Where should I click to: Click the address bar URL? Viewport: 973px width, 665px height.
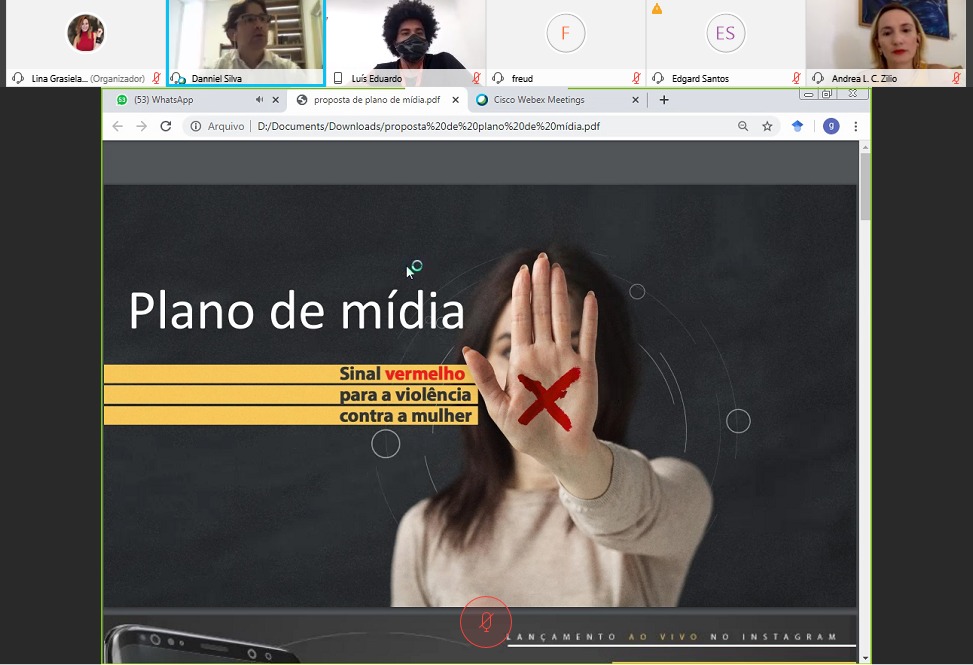430,126
